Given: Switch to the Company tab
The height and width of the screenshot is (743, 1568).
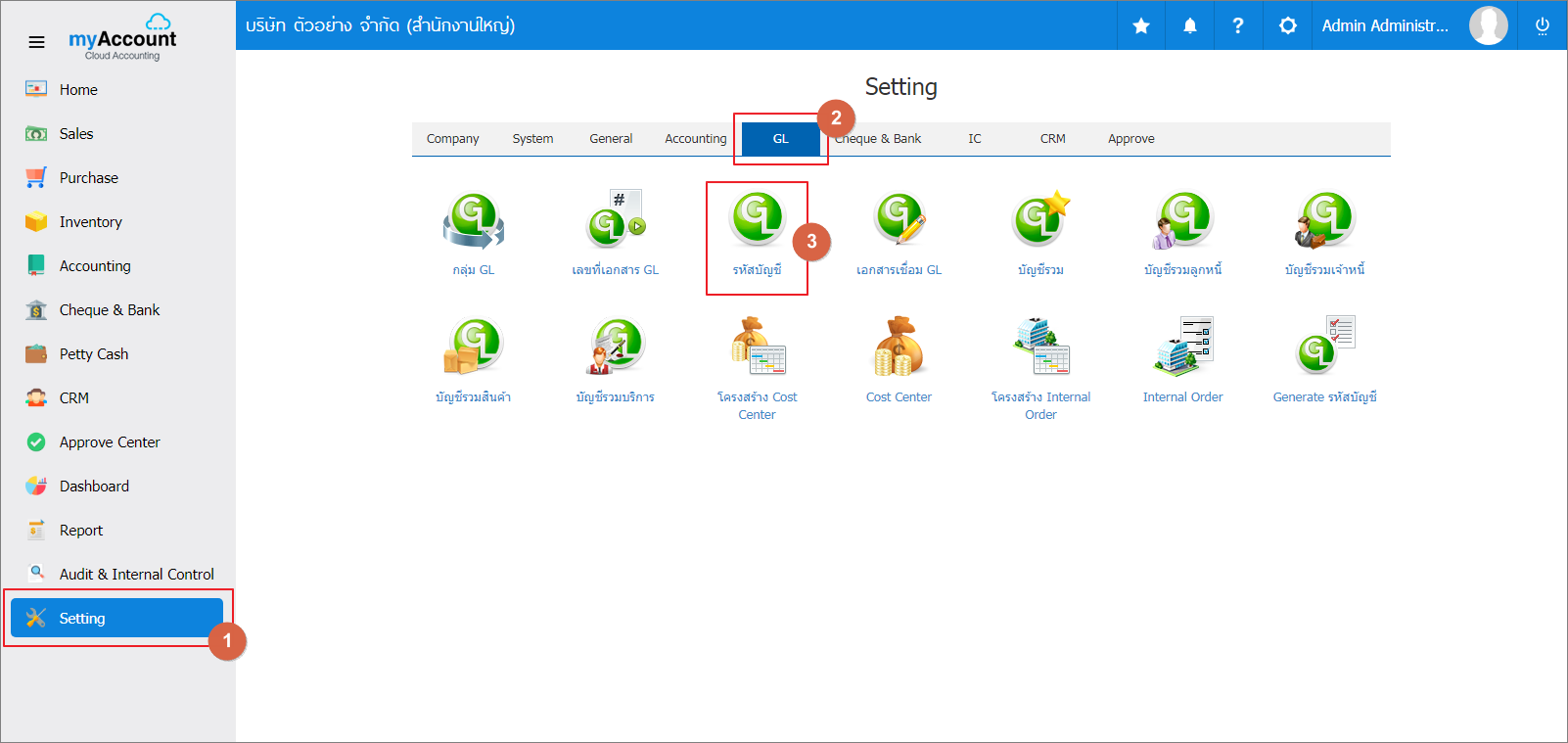Looking at the screenshot, I should pyautogui.click(x=452, y=139).
